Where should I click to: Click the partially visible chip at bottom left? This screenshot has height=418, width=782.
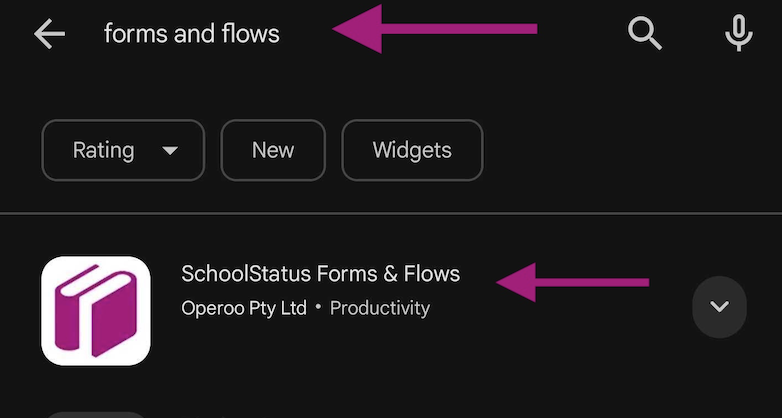[x=96, y=415]
